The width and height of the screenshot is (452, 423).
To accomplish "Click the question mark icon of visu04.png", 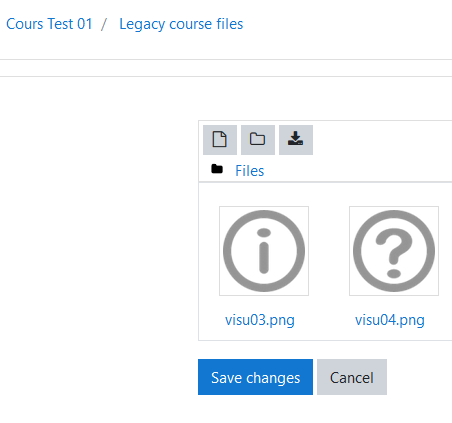I will (x=394, y=251).
